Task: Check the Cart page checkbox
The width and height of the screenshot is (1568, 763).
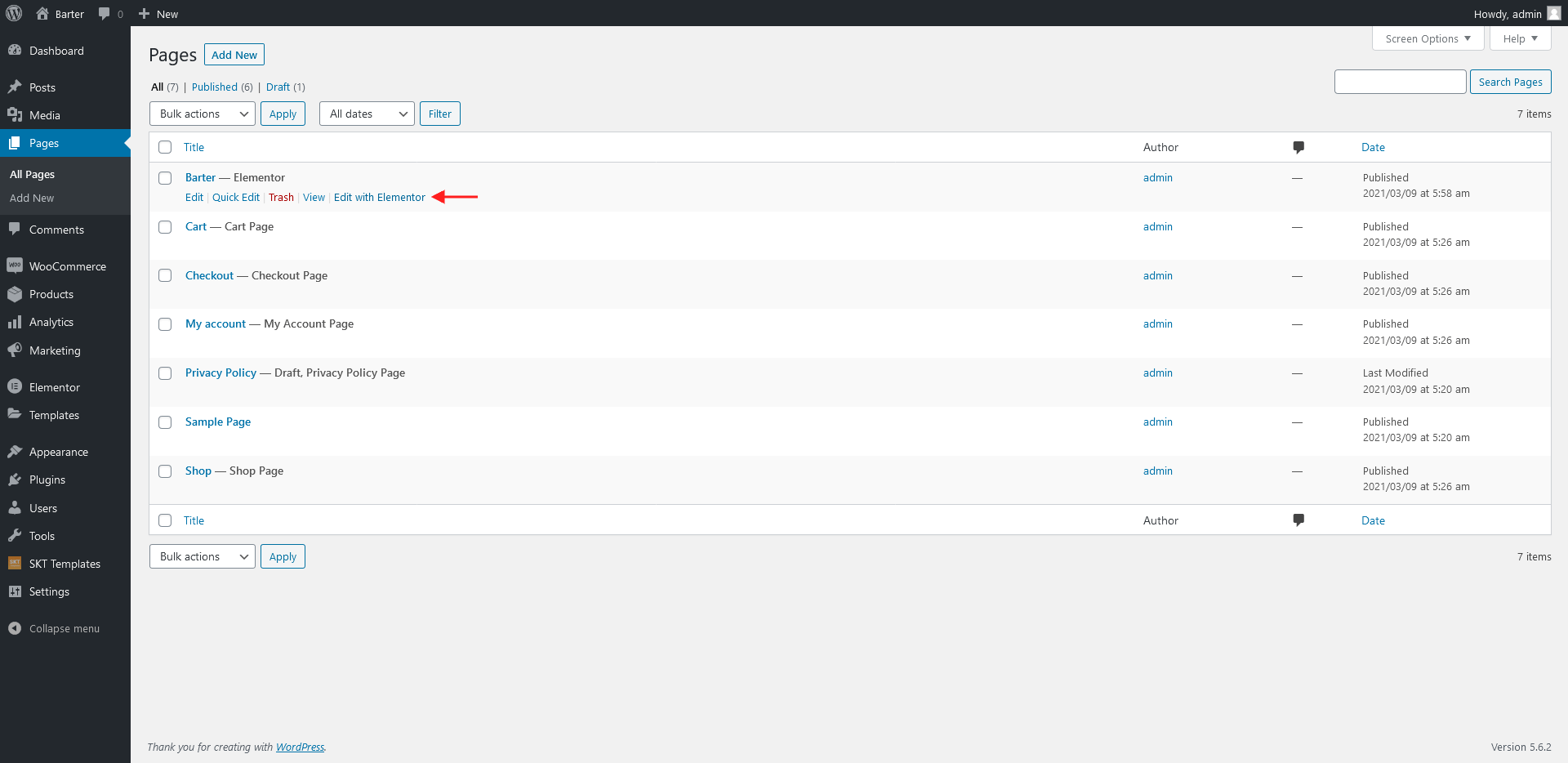Action: [x=165, y=227]
